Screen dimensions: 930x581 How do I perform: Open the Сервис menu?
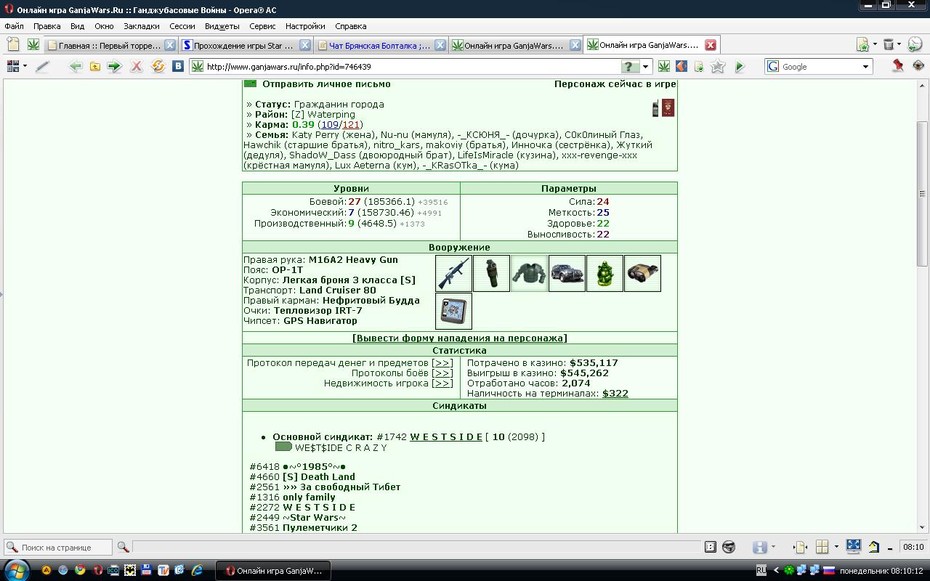tap(262, 26)
